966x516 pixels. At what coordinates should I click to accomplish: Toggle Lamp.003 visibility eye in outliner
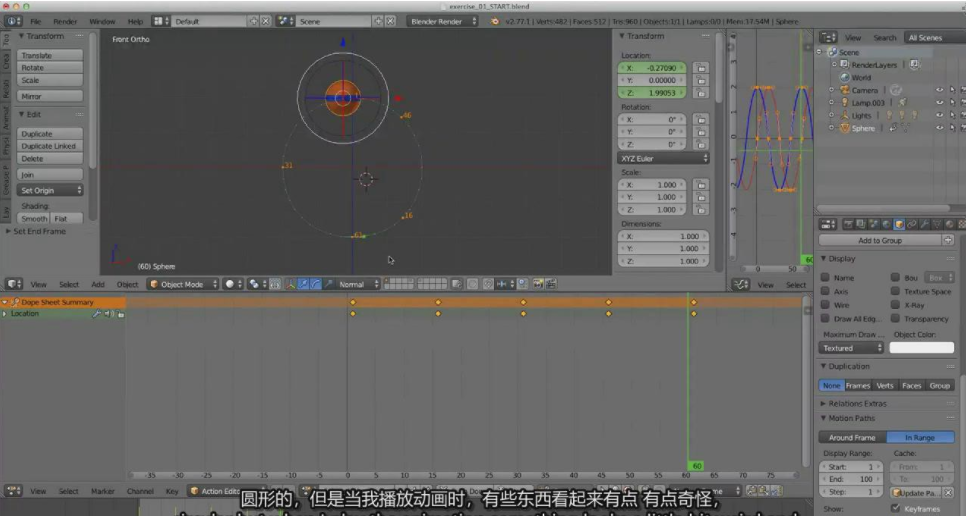[940, 103]
